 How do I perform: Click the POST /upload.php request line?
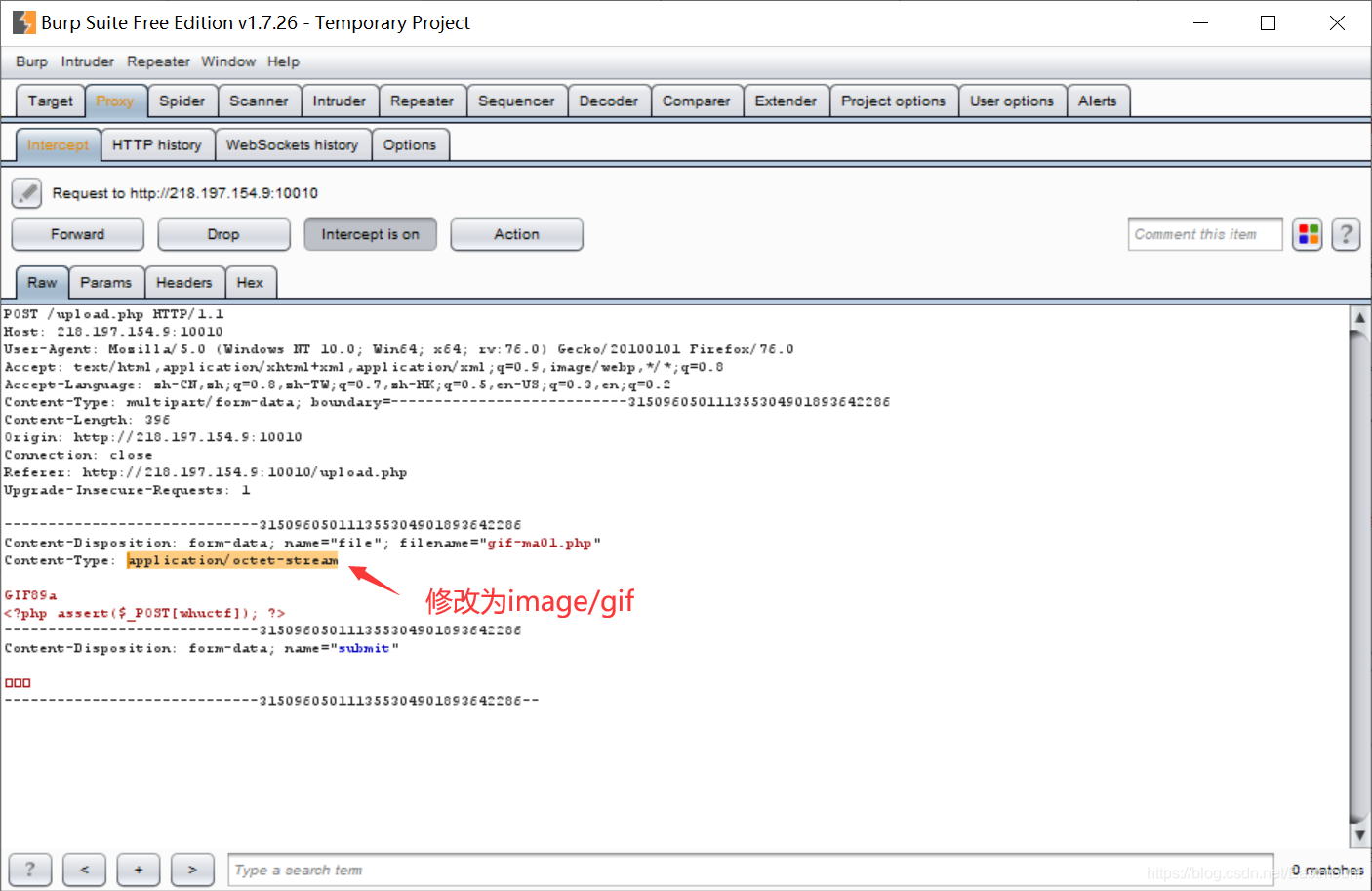point(114,314)
